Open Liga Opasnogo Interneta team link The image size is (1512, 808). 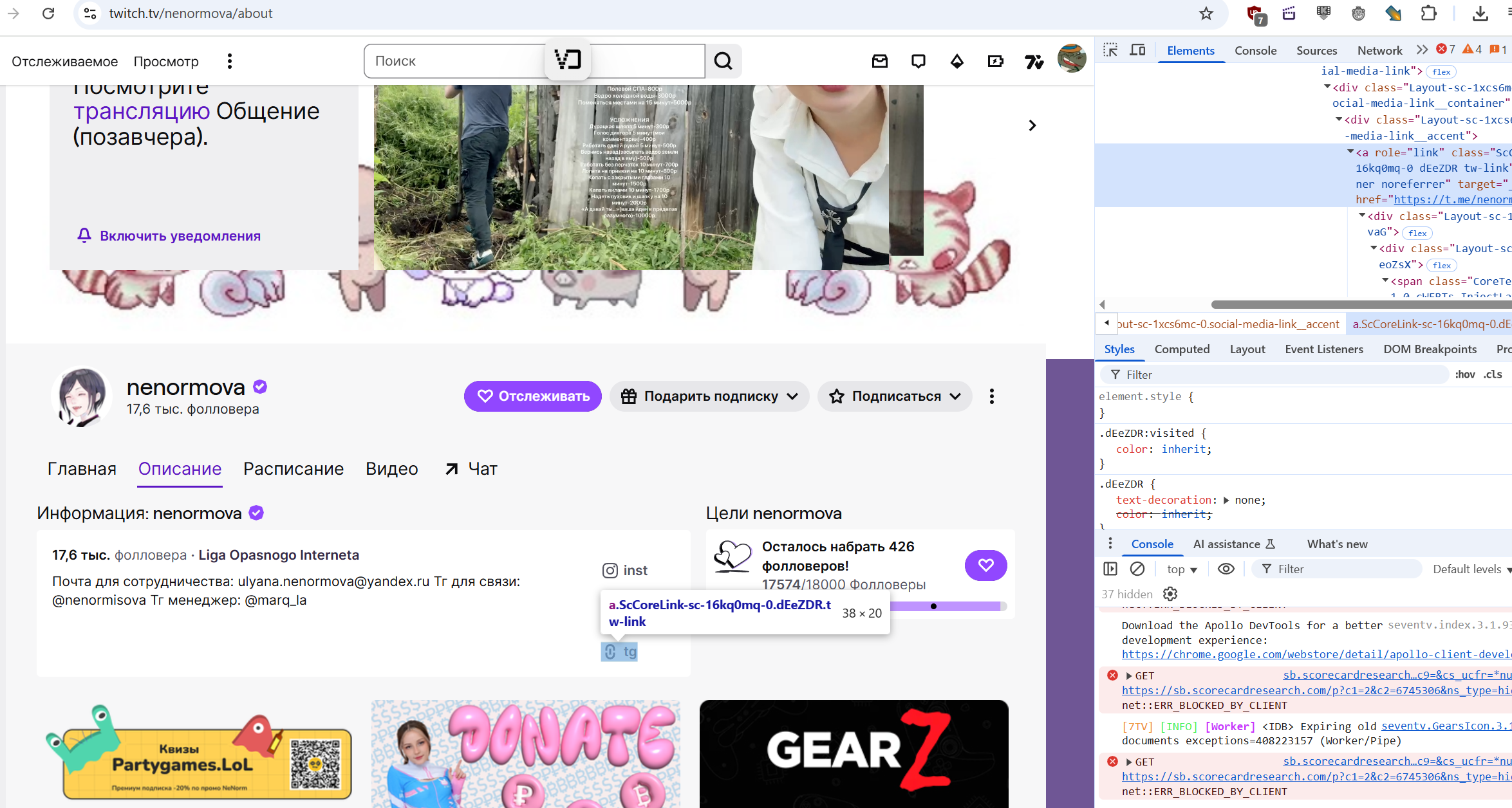point(279,555)
